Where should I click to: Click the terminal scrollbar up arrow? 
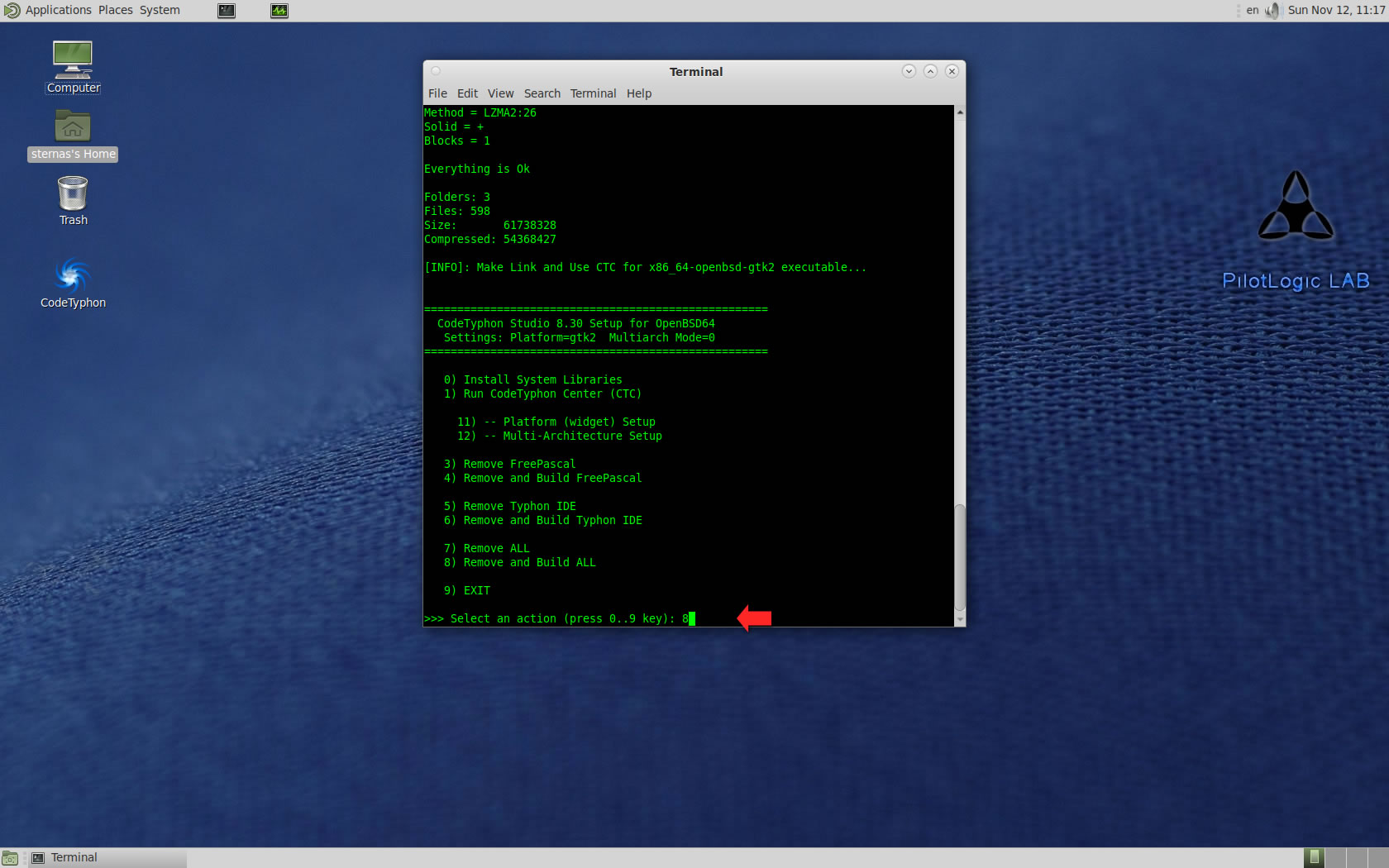pos(960,112)
